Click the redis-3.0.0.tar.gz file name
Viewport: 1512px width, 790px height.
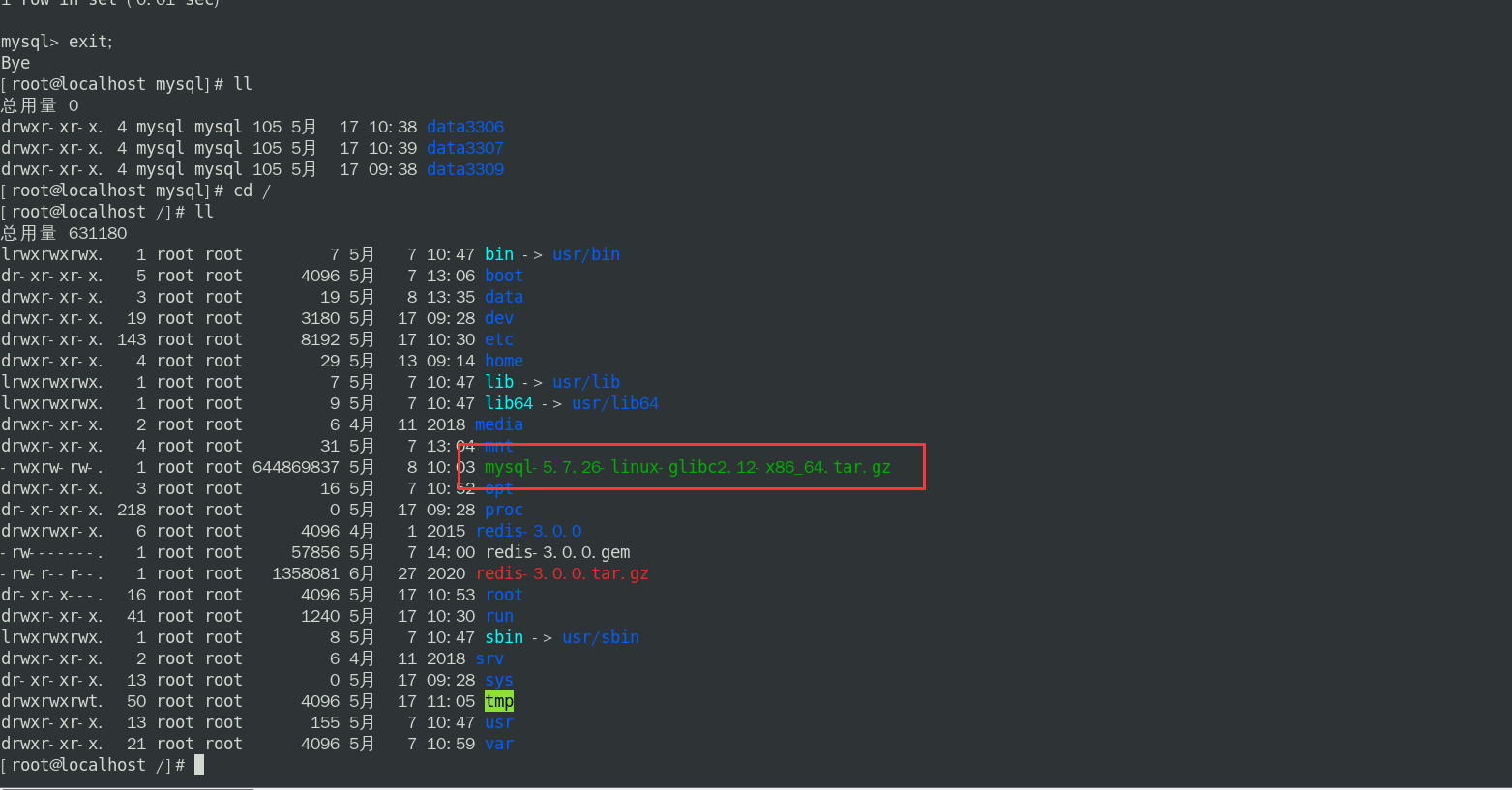(562, 573)
